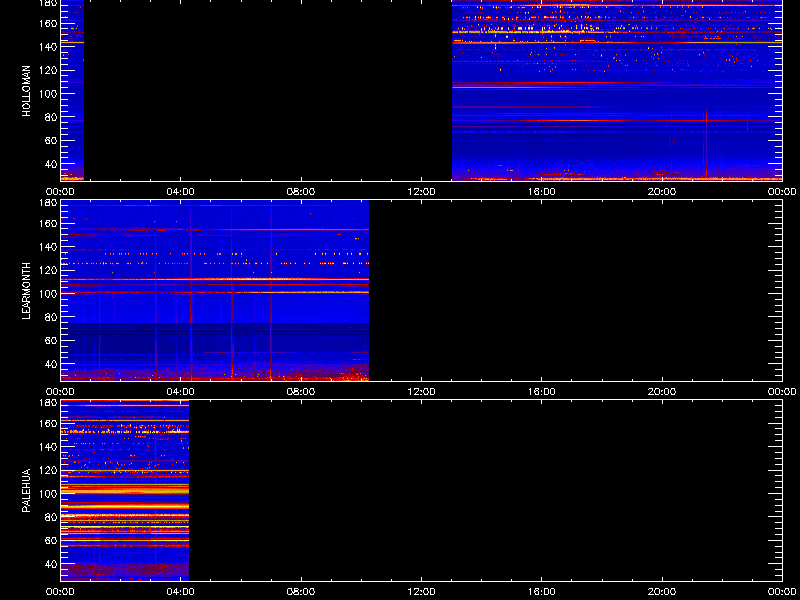800x600 pixels.
Task: Click the LEARMONTH station axis label
Action: pyautogui.click(x=27, y=291)
